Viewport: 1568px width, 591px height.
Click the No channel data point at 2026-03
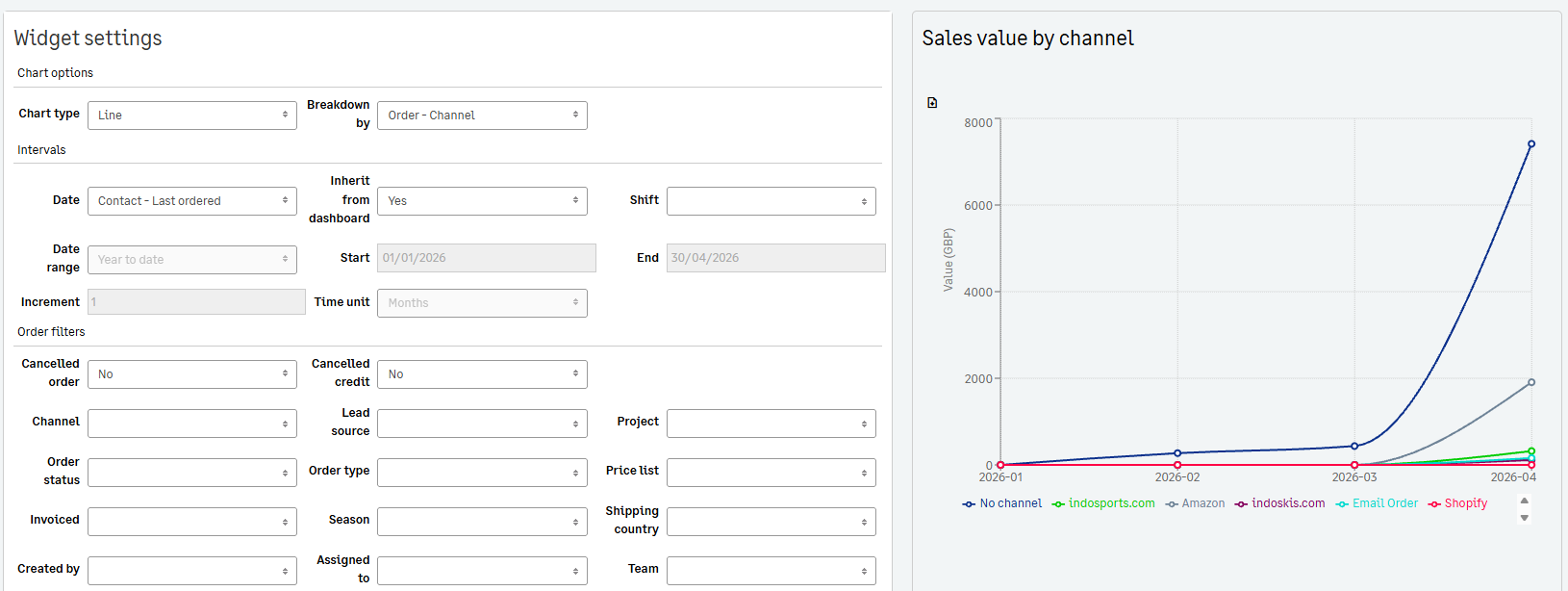[1354, 447]
